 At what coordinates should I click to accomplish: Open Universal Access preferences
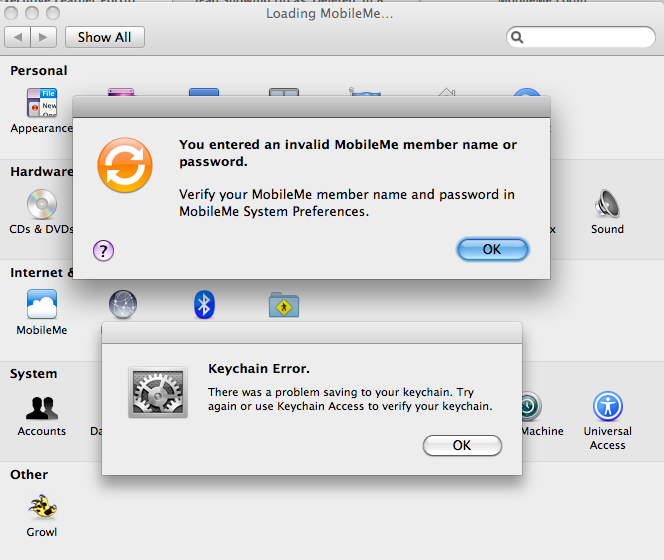607,406
